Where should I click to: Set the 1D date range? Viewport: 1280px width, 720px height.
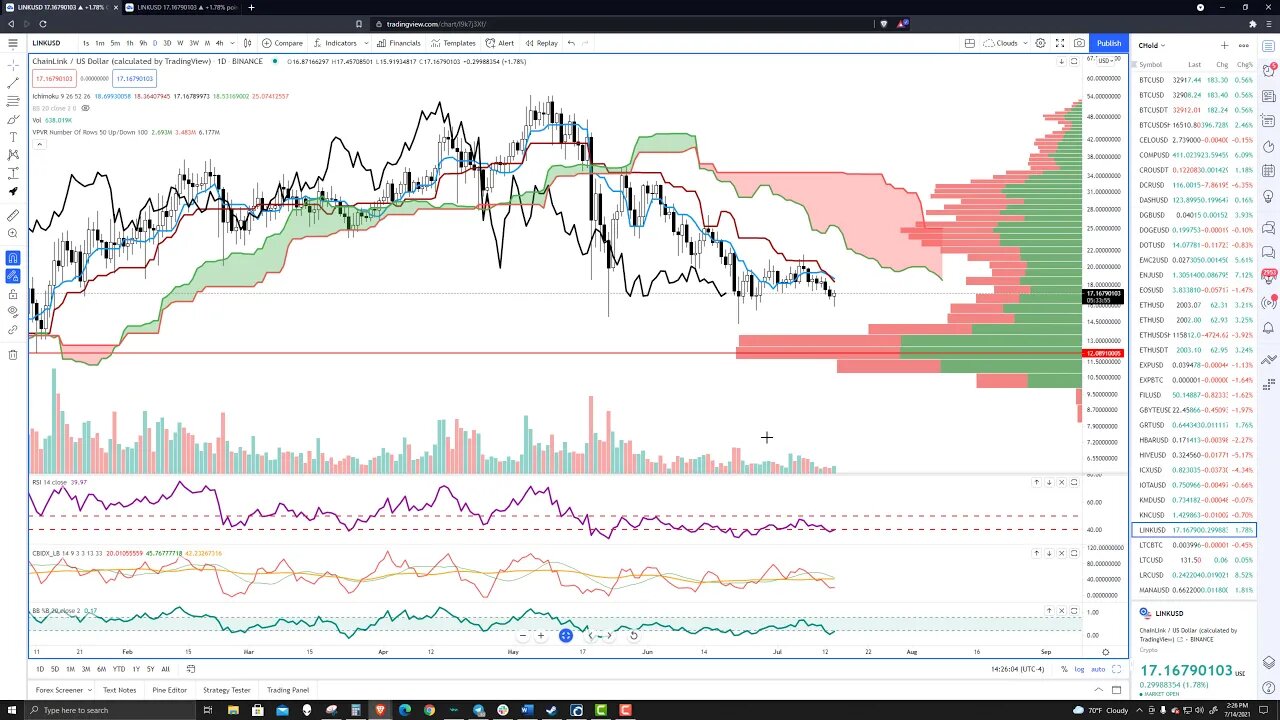(x=40, y=669)
